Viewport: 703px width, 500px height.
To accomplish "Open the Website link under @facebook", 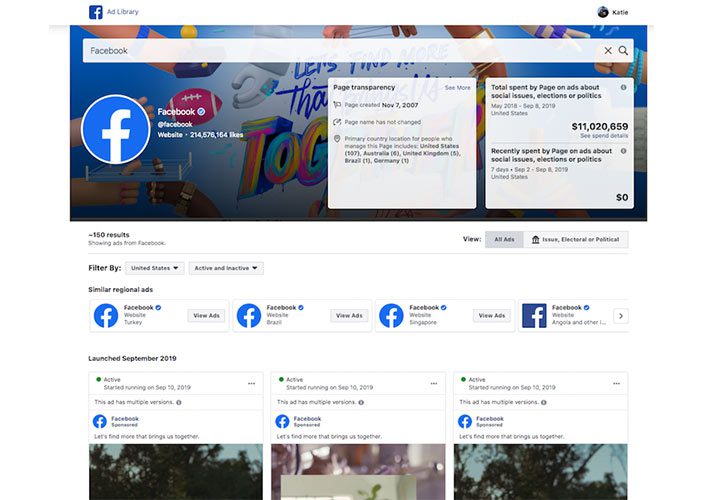I will pos(170,135).
